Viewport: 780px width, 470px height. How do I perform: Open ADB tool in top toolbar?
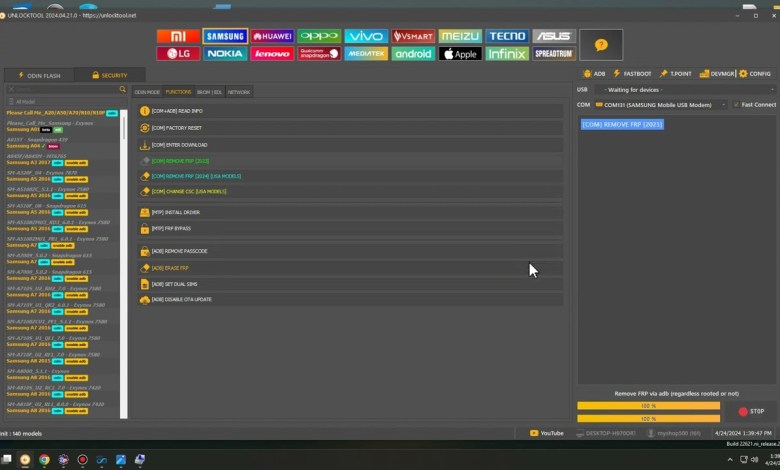coord(594,74)
